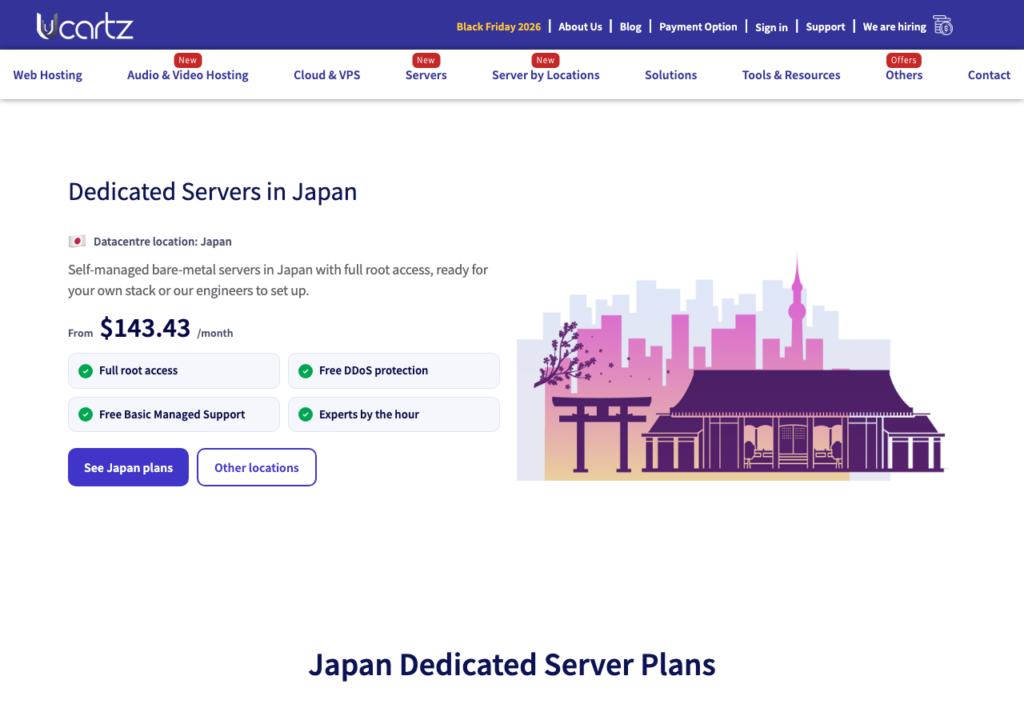1024x720 pixels.
Task: Open the Black Friday 2026 link
Action: click(x=498, y=27)
